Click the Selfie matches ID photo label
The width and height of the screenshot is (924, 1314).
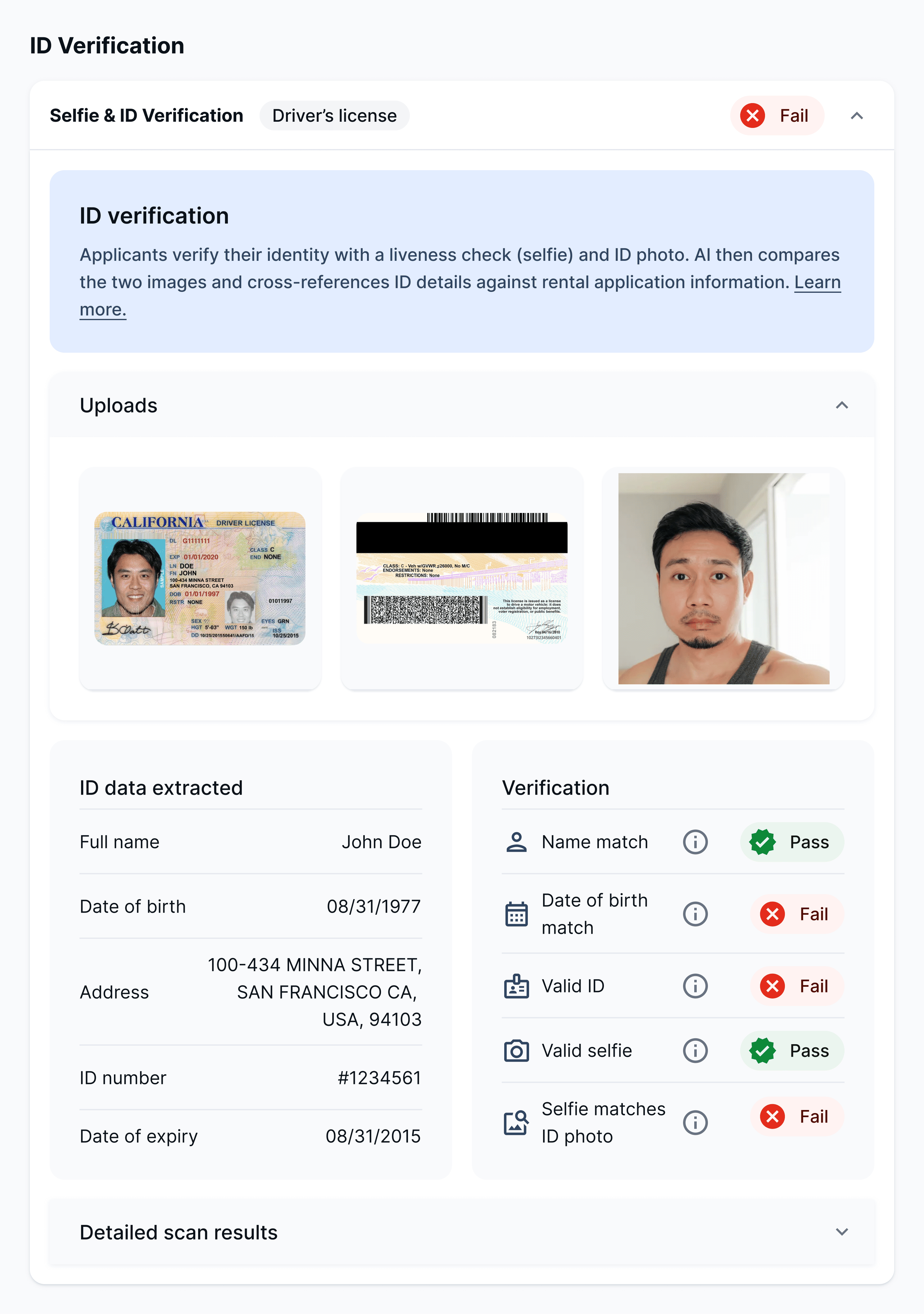(604, 1122)
